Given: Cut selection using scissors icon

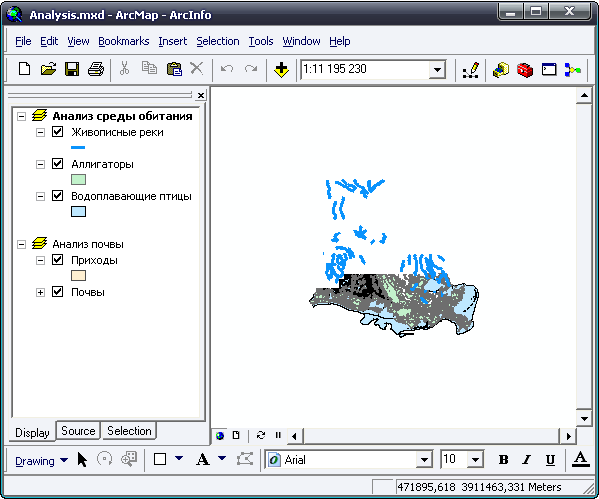Looking at the screenshot, I should point(124,68).
